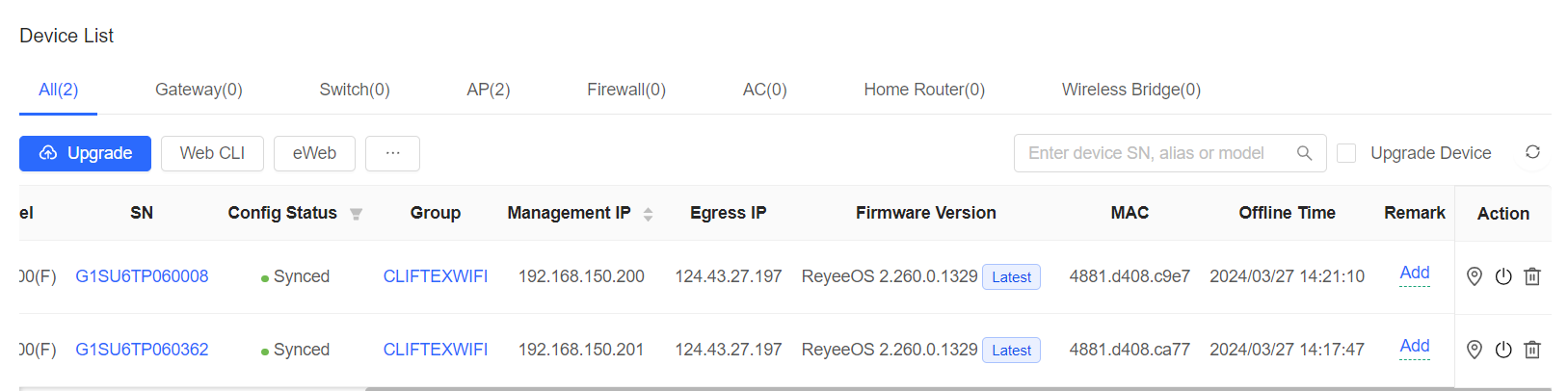Open the Web CLI button

212,153
